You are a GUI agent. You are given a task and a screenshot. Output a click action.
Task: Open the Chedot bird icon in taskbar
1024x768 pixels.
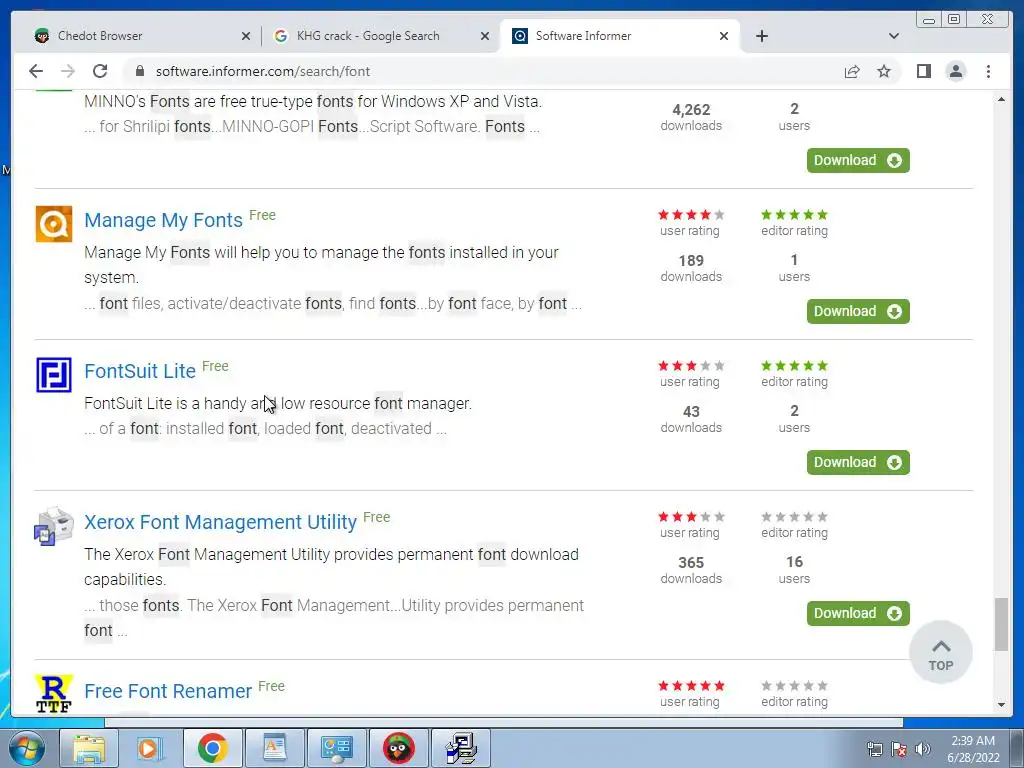click(x=398, y=748)
